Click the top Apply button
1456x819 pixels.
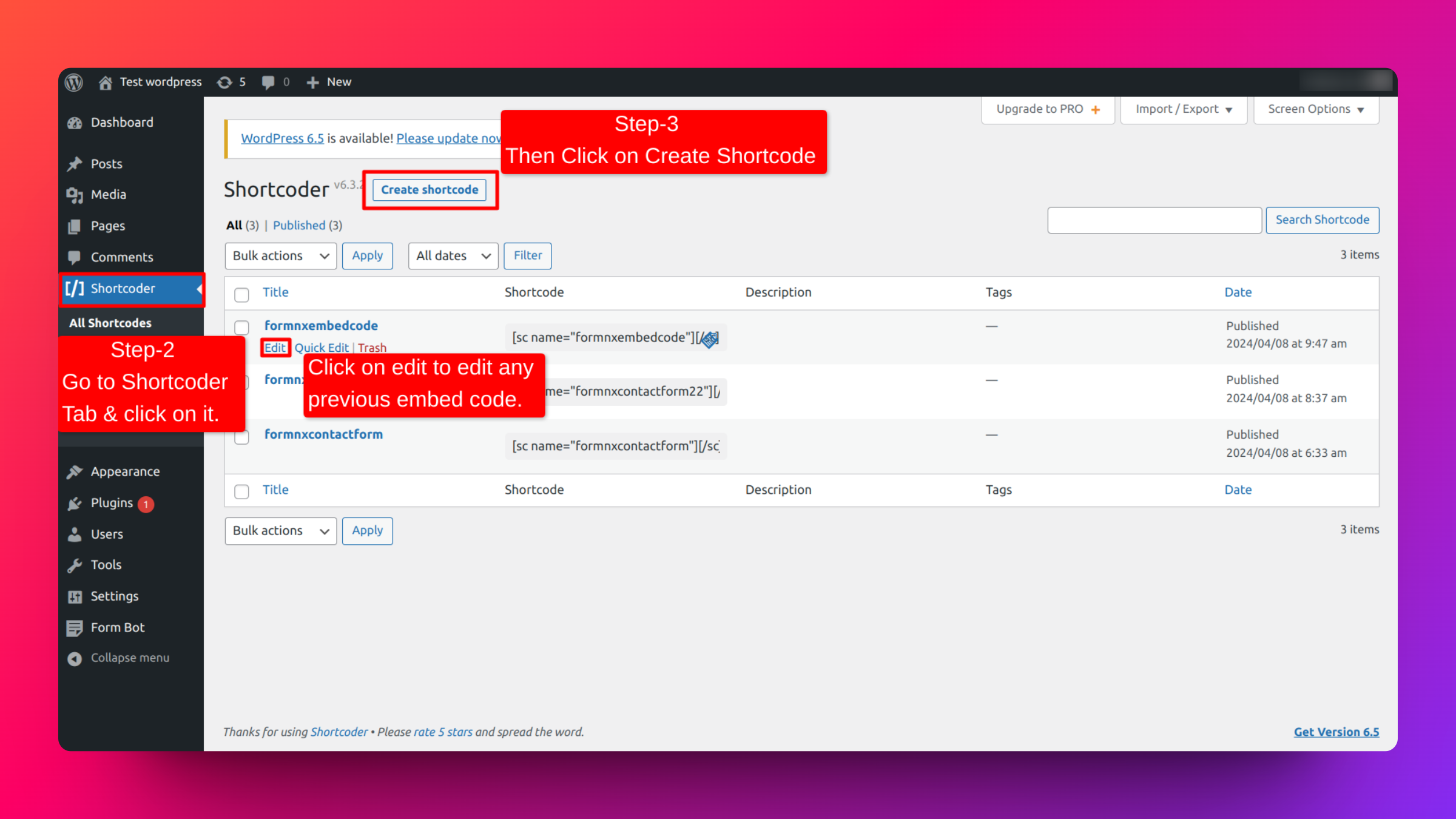[x=367, y=256]
